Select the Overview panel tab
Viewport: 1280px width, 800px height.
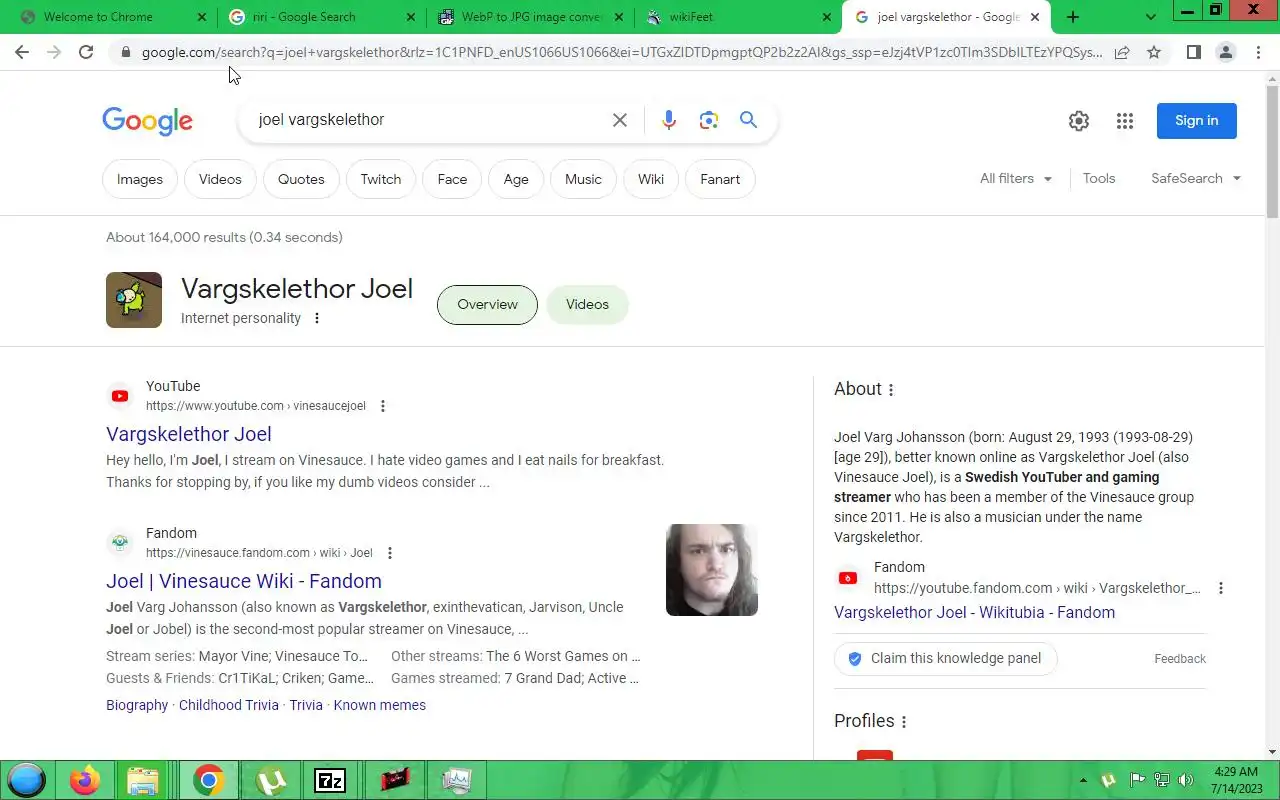[487, 304]
